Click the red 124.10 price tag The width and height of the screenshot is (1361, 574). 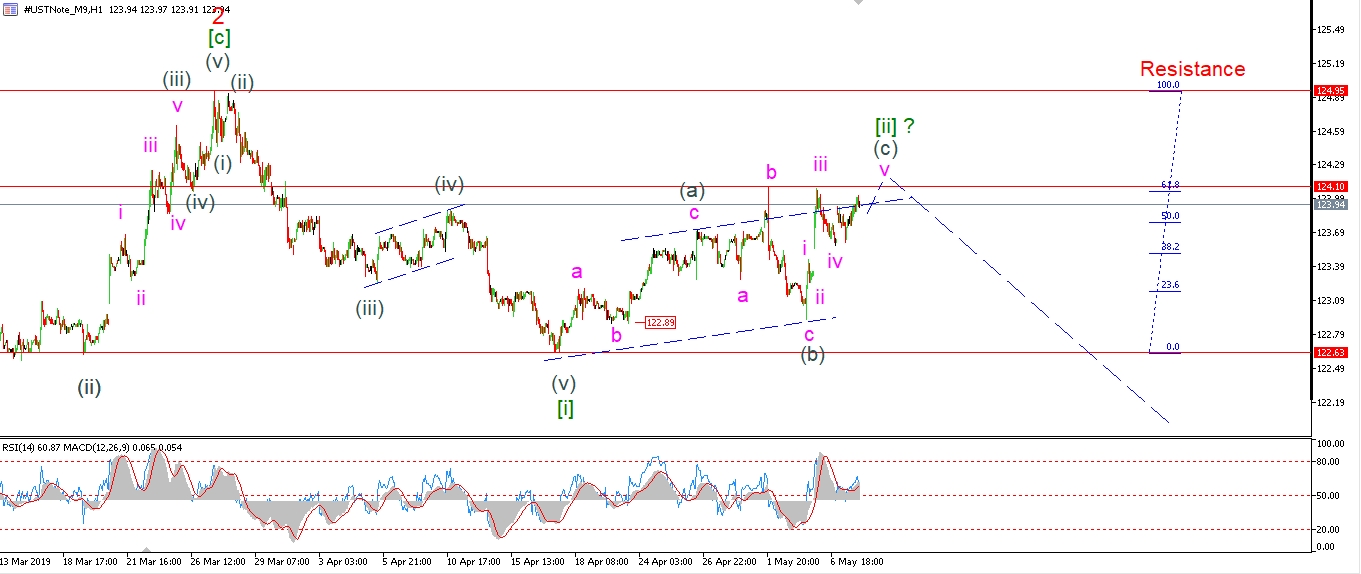(1333, 186)
